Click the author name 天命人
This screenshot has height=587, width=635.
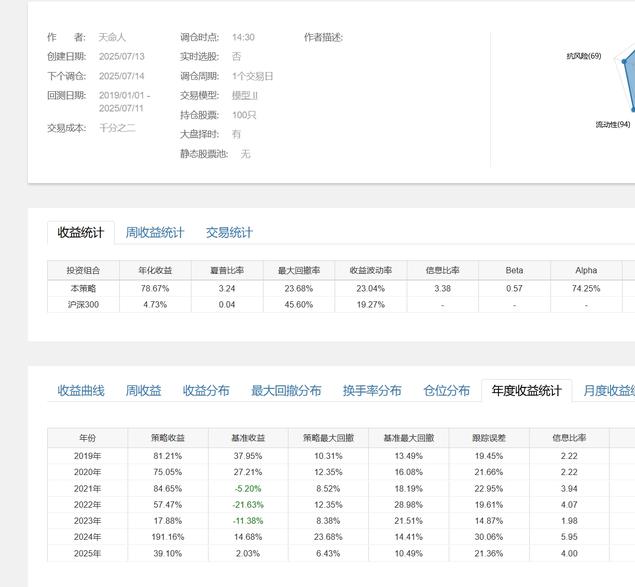pos(113,37)
